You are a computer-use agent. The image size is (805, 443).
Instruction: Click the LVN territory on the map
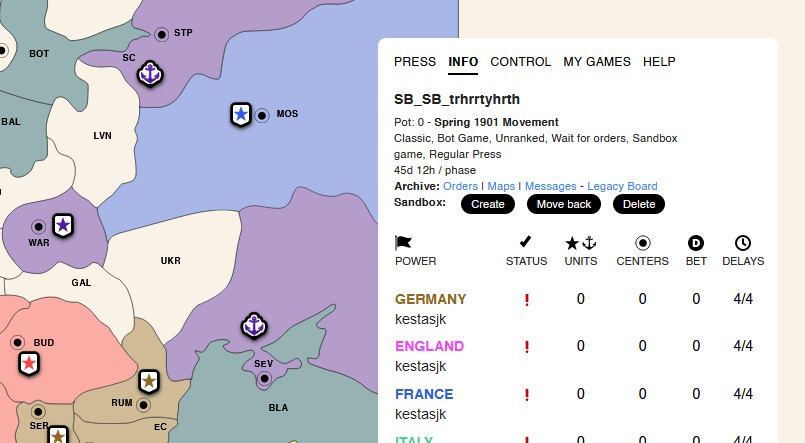coord(102,136)
